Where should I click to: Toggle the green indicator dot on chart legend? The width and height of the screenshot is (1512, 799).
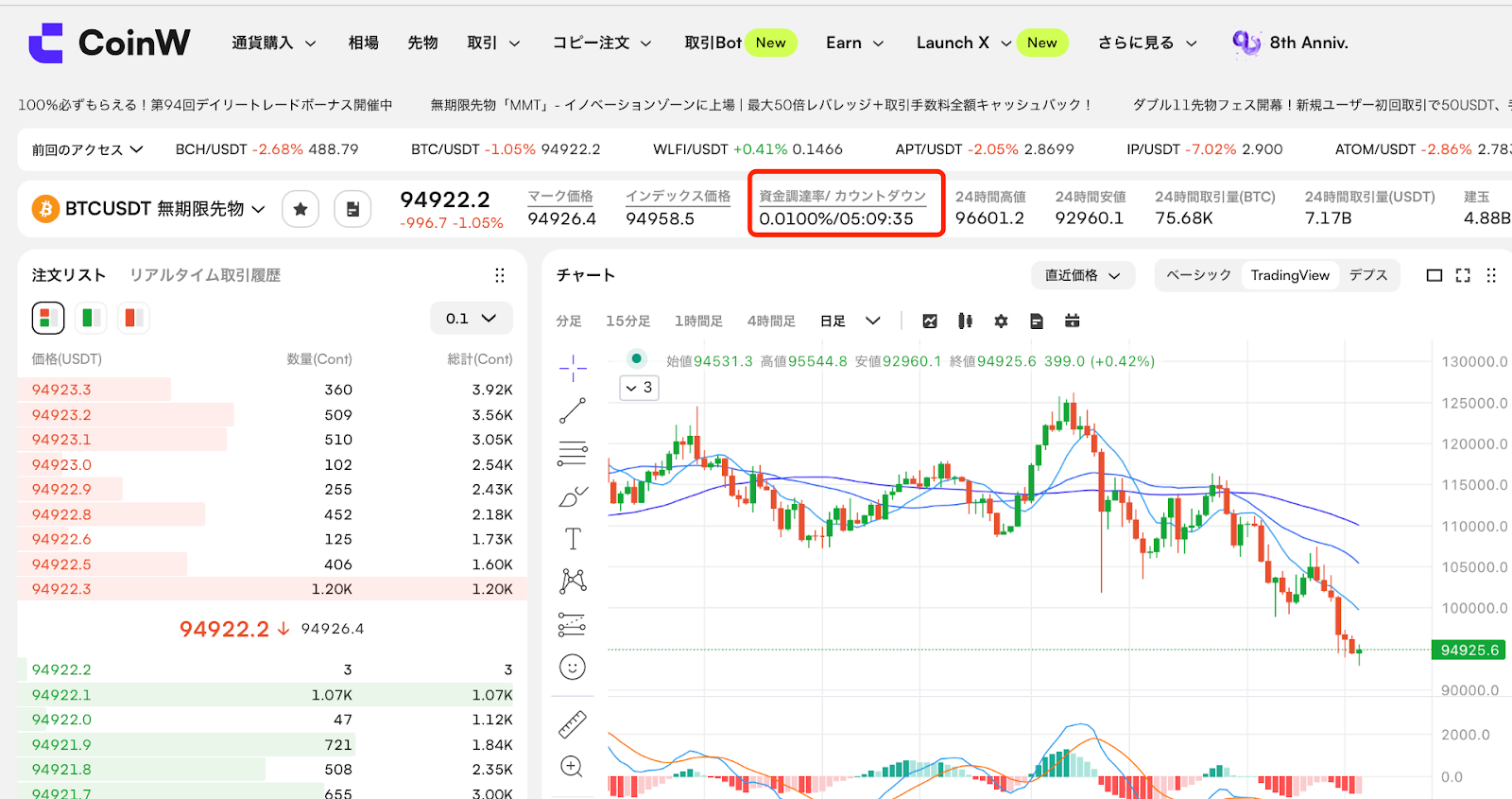click(637, 358)
